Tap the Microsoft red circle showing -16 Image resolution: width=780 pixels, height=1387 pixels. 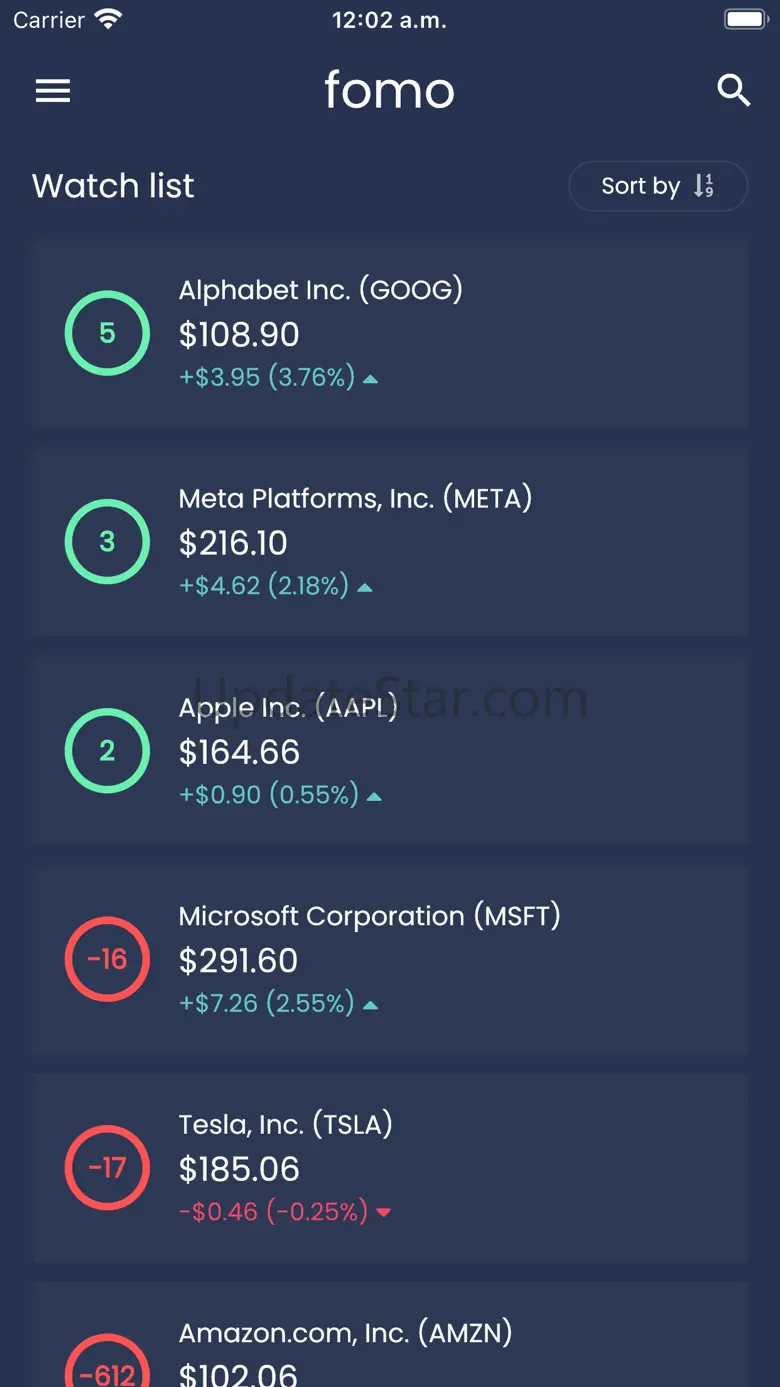pos(107,959)
